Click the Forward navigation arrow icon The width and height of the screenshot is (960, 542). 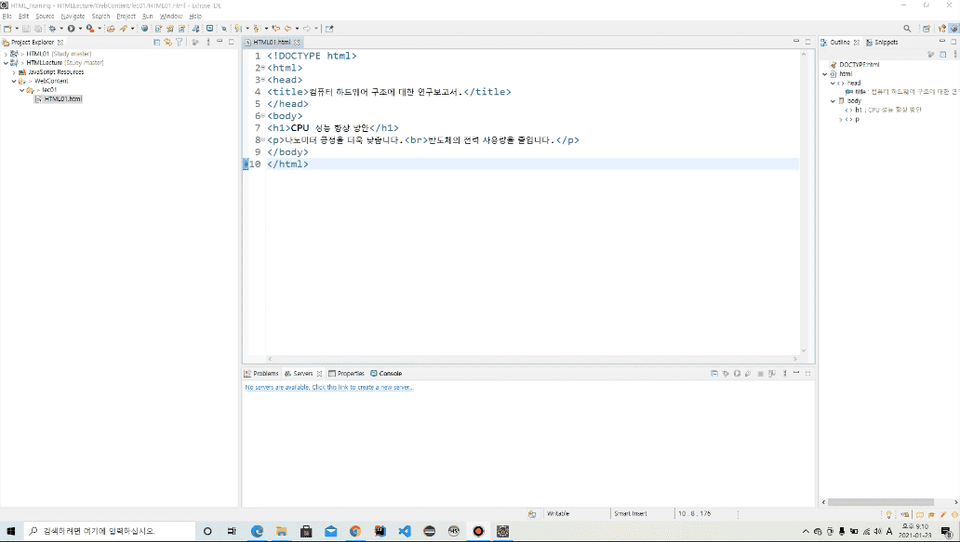point(307,28)
